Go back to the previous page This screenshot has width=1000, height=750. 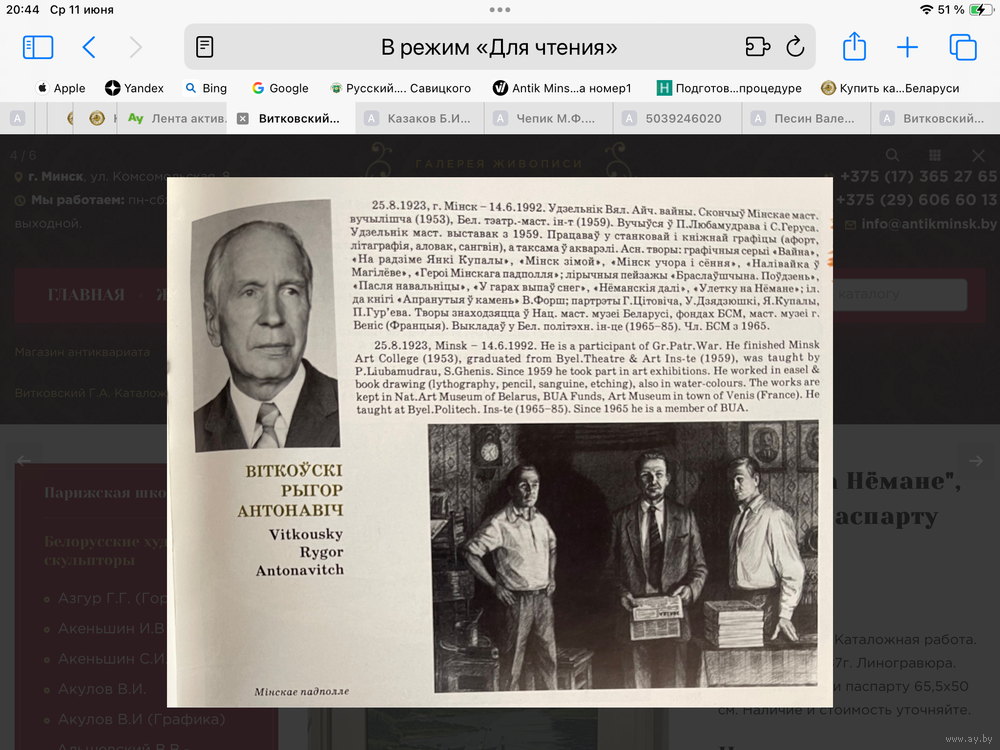coord(89,47)
